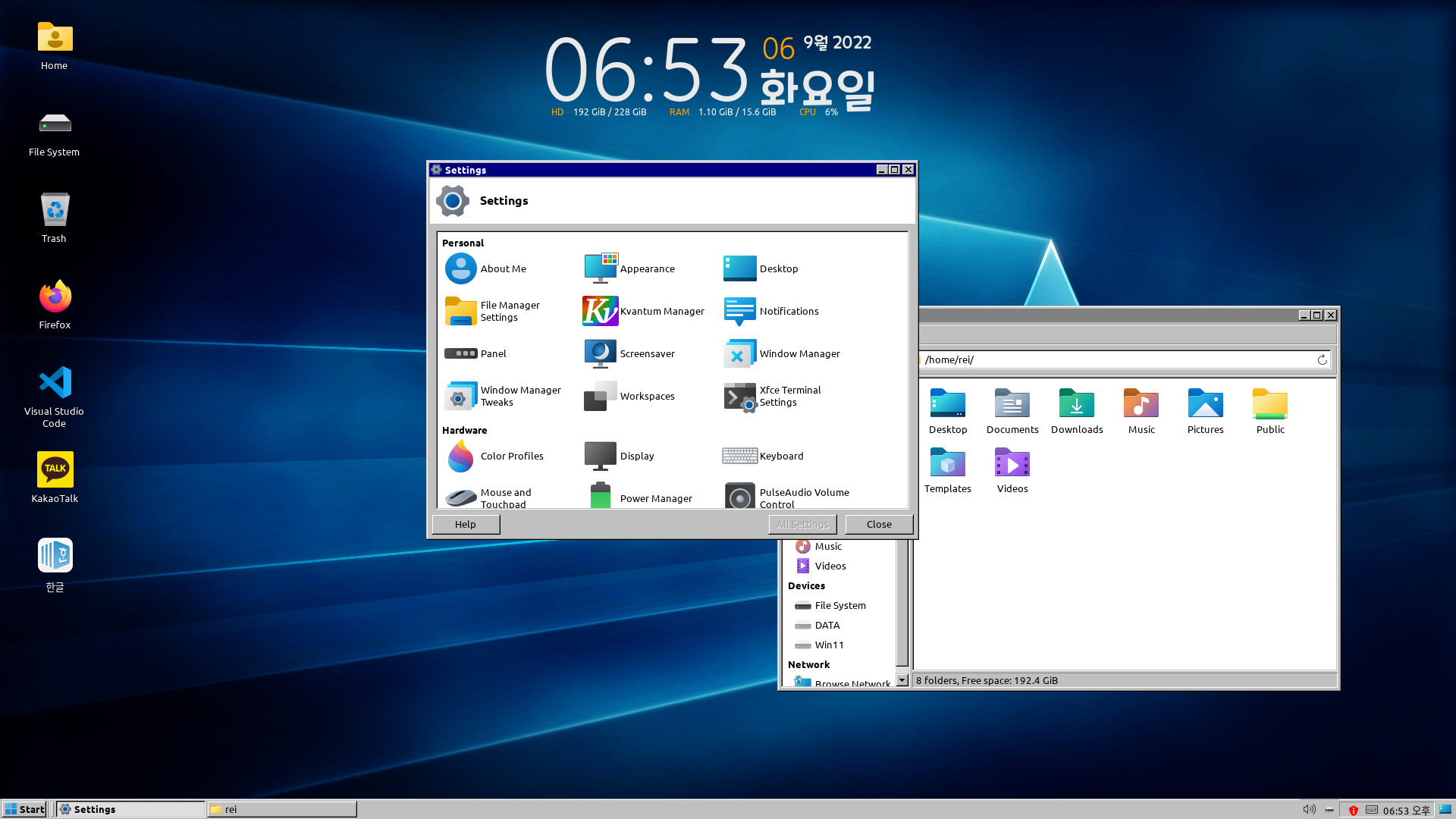Open Window Manager Tweaks
The width and height of the screenshot is (1456, 819).
460,396
